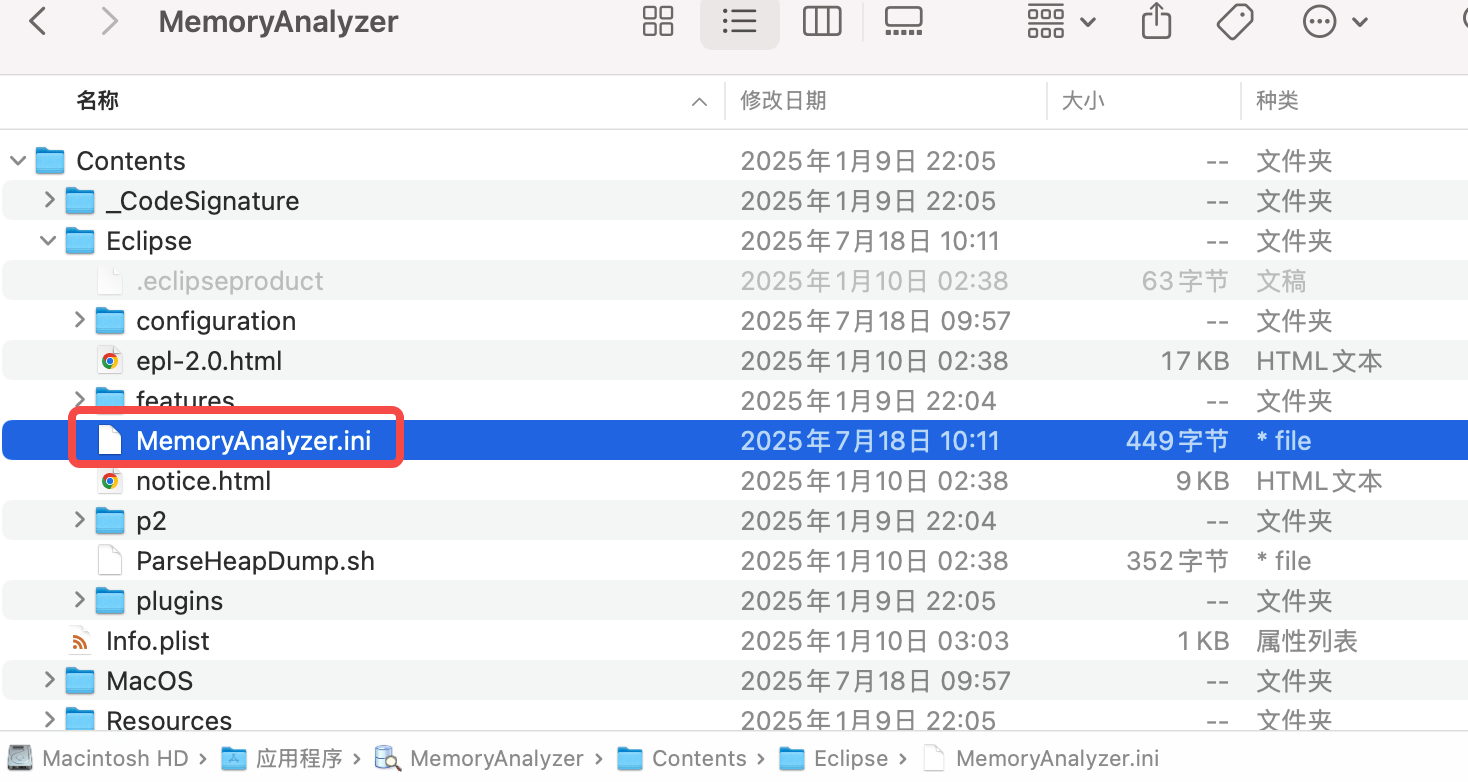Select the Eclipse folder icon in the list

click(x=80, y=241)
